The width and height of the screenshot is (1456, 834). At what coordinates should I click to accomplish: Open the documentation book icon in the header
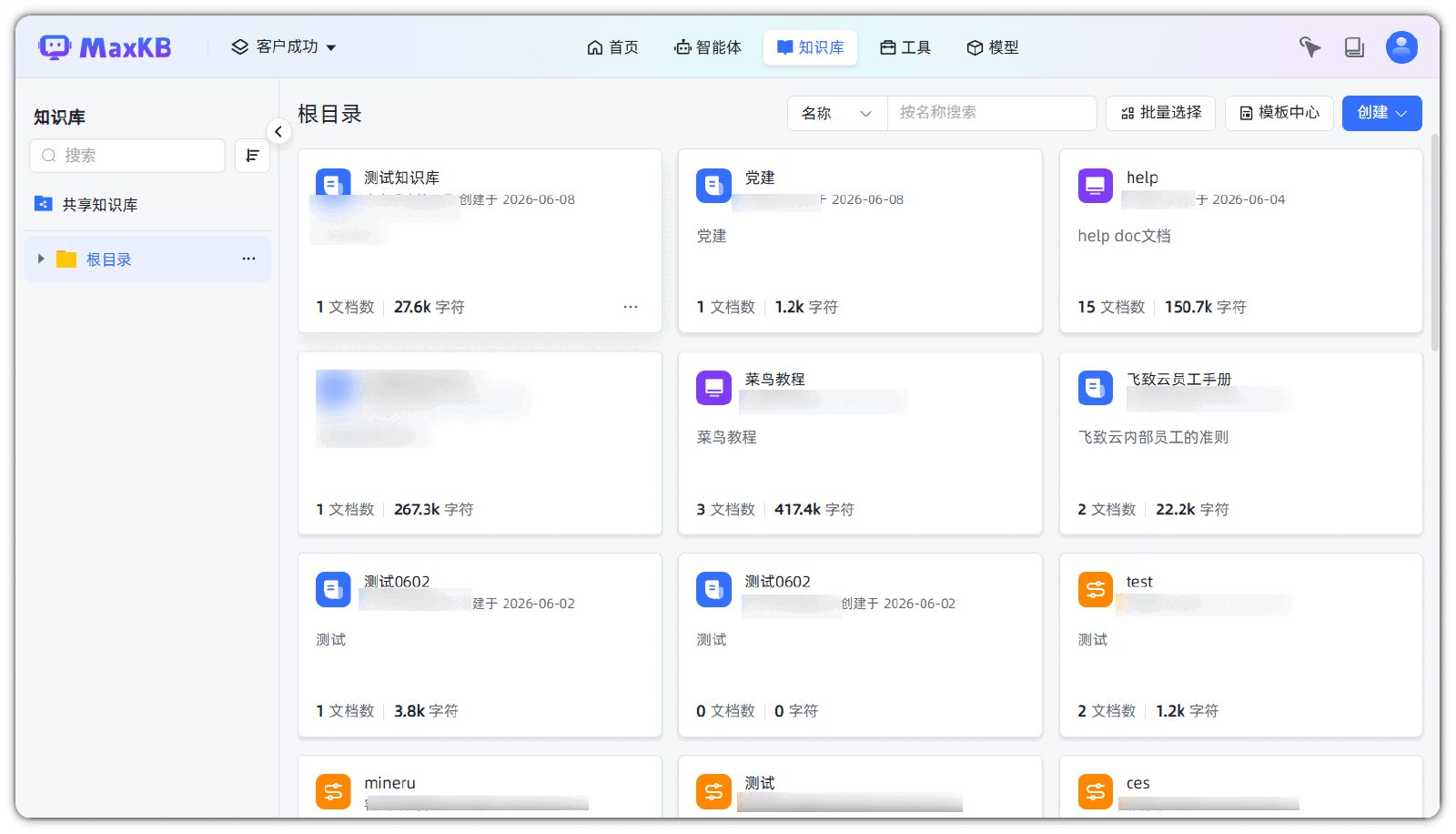tap(1354, 47)
